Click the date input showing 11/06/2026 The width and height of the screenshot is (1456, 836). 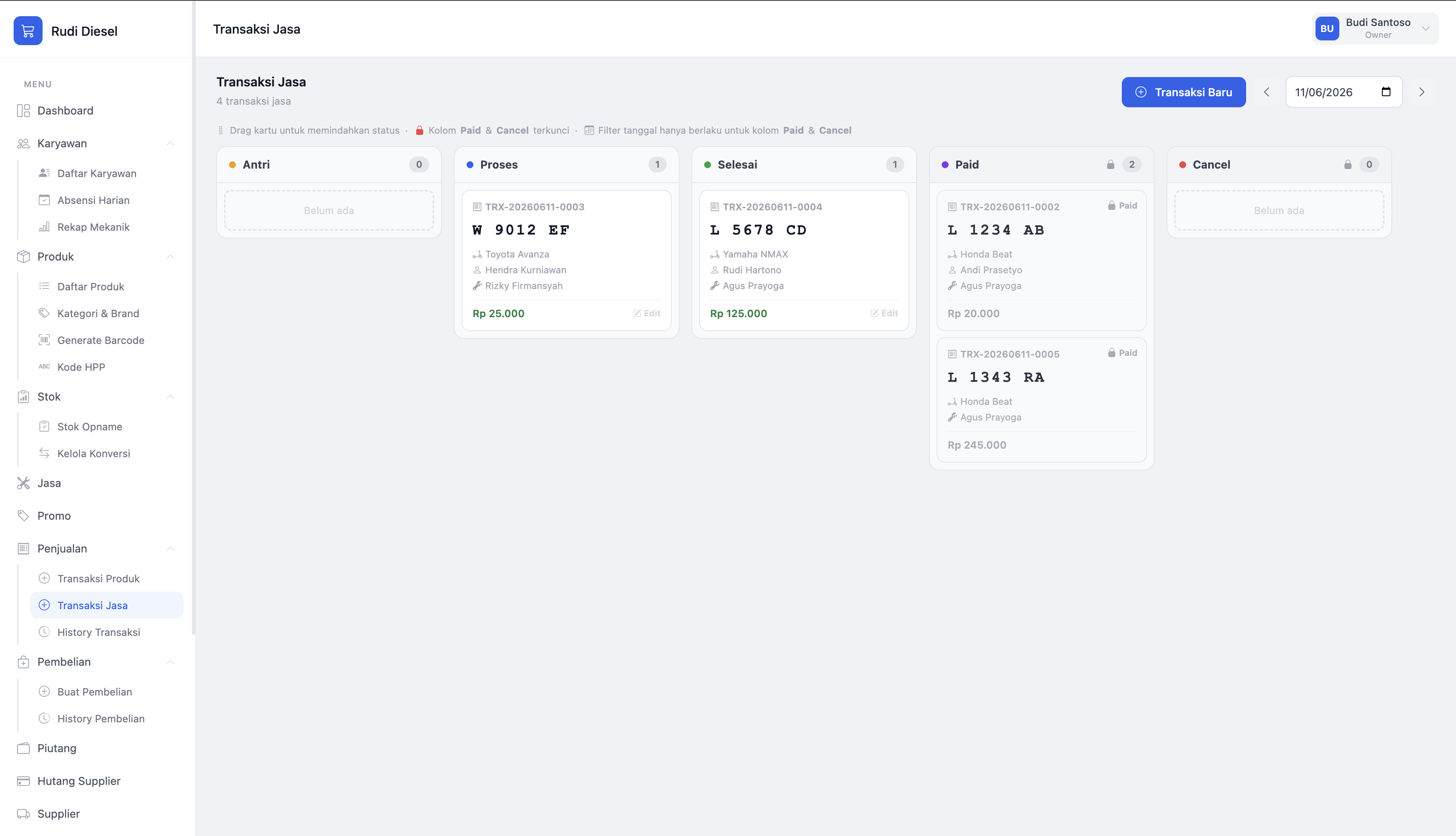(x=1344, y=92)
